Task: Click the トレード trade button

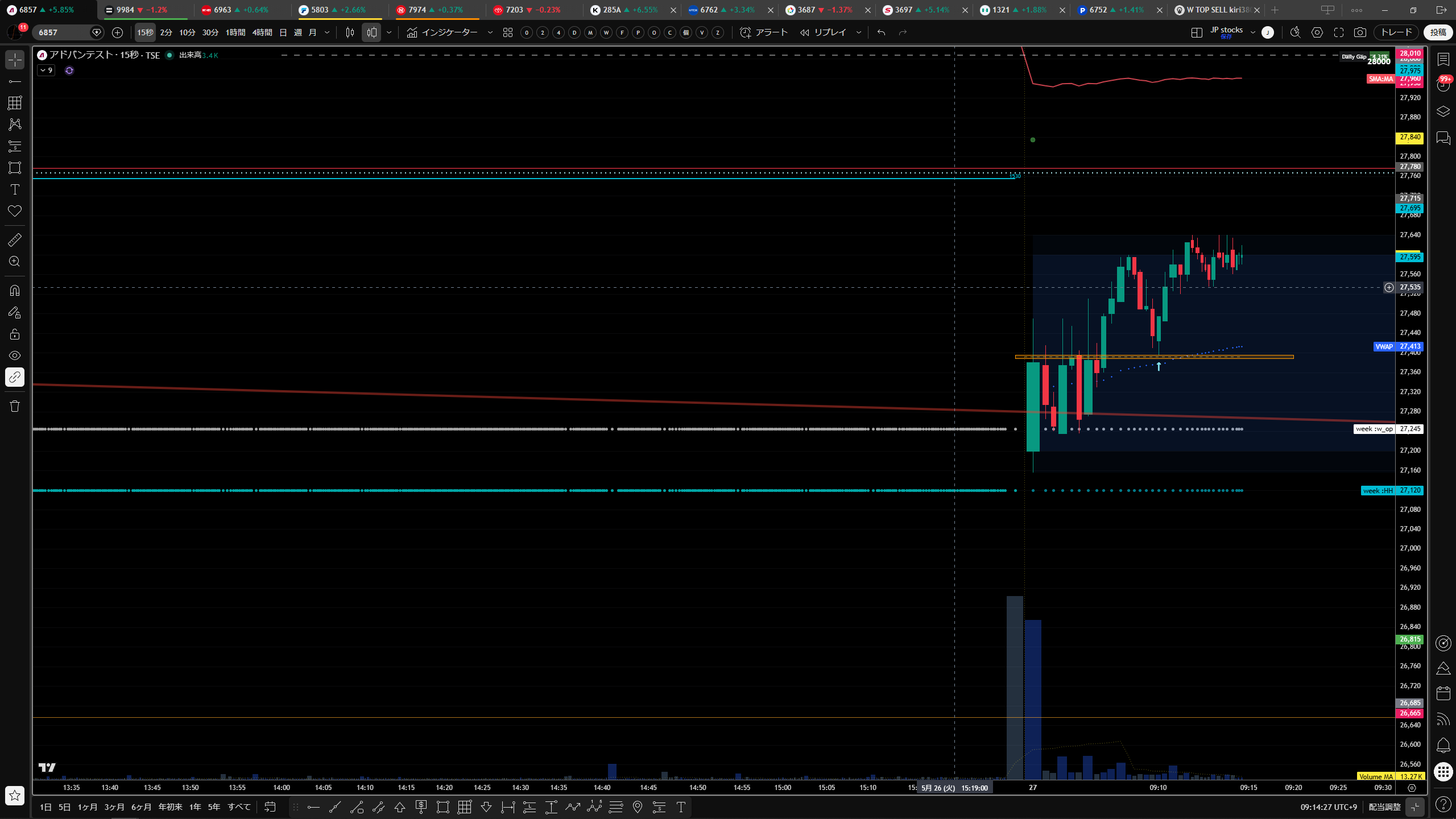Action: [x=1396, y=32]
